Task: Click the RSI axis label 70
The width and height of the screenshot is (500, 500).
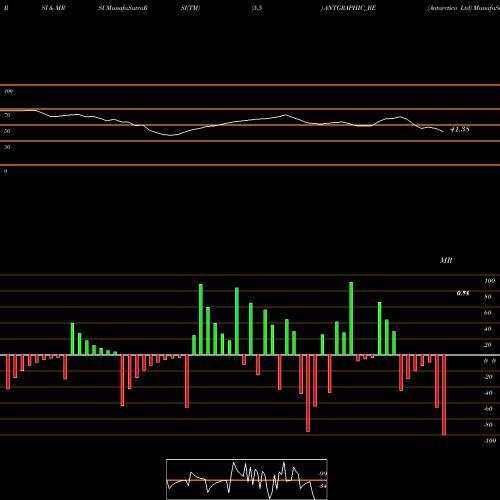Action: coord(7,115)
